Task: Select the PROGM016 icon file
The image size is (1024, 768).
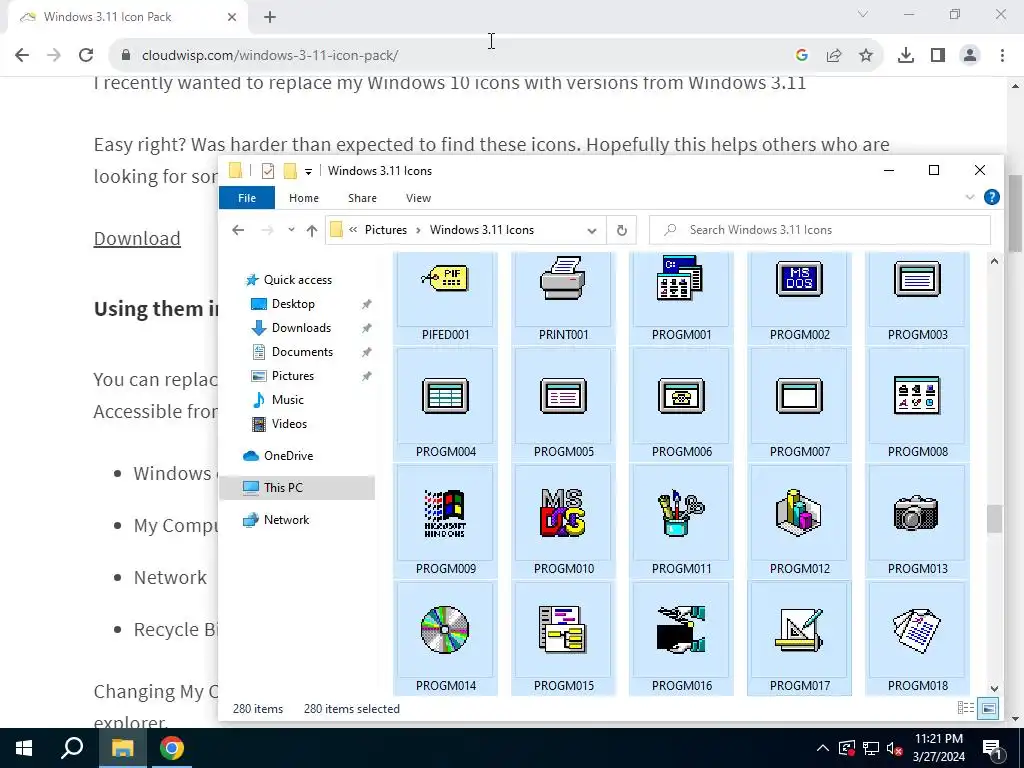Action: pyautogui.click(x=681, y=638)
